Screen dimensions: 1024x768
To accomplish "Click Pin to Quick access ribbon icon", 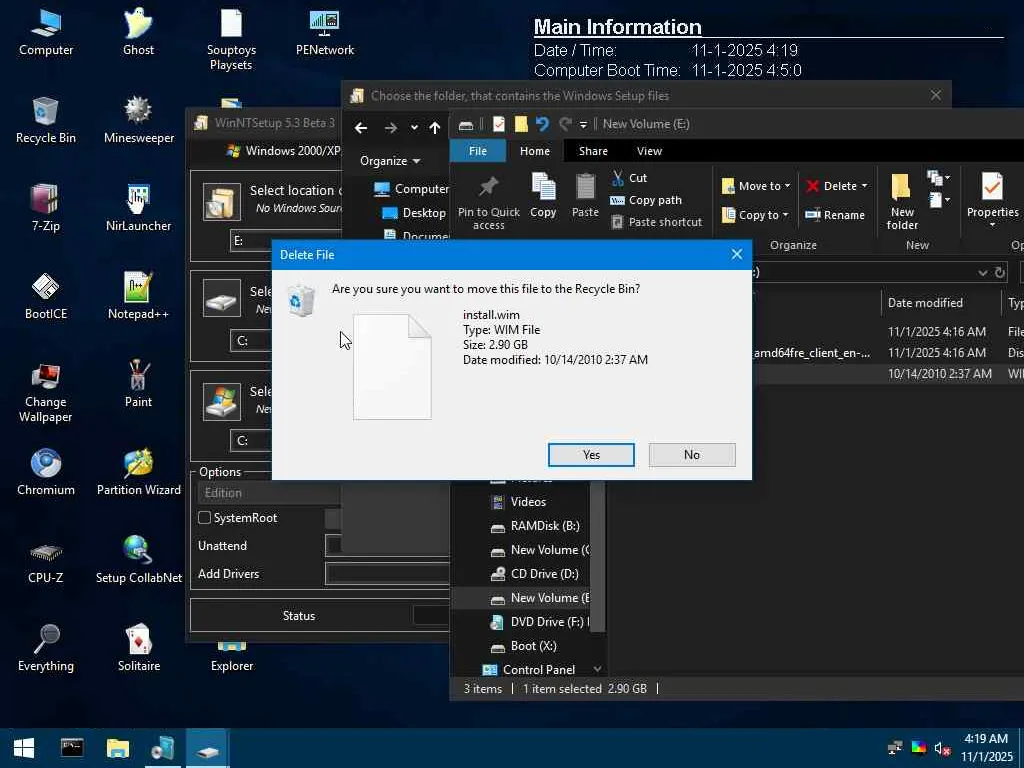I will (x=488, y=202).
